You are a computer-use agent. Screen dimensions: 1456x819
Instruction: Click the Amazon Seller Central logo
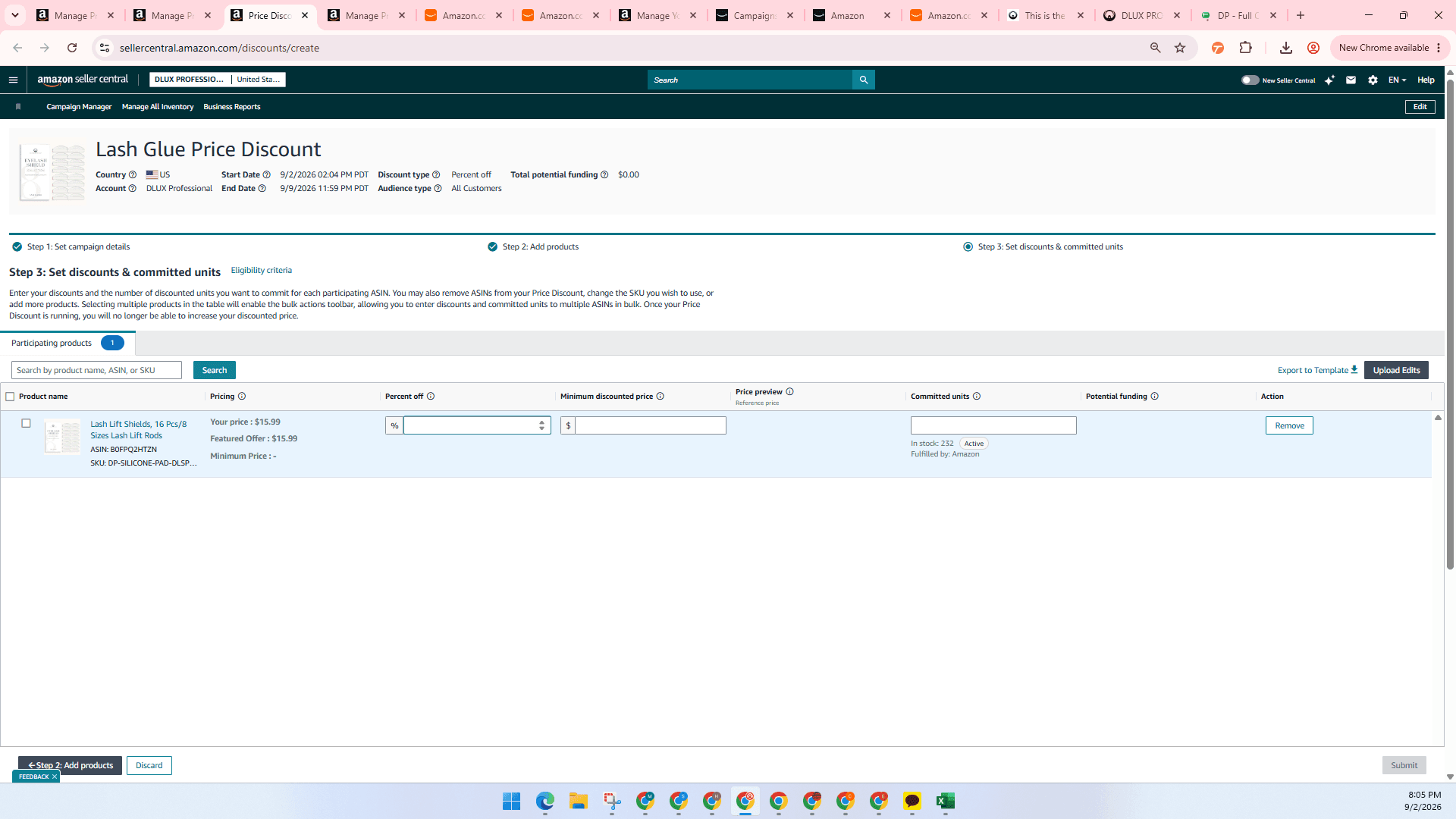point(83,80)
